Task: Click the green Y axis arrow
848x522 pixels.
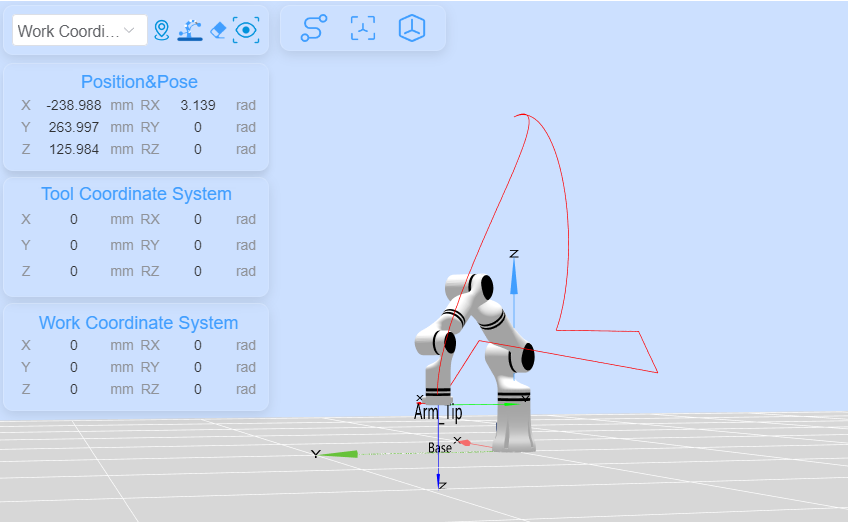Action: (x=340, y=454)
